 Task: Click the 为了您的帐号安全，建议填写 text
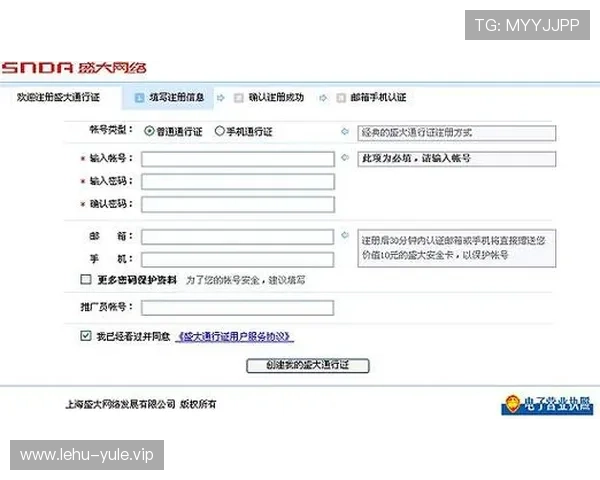(246, 280)
